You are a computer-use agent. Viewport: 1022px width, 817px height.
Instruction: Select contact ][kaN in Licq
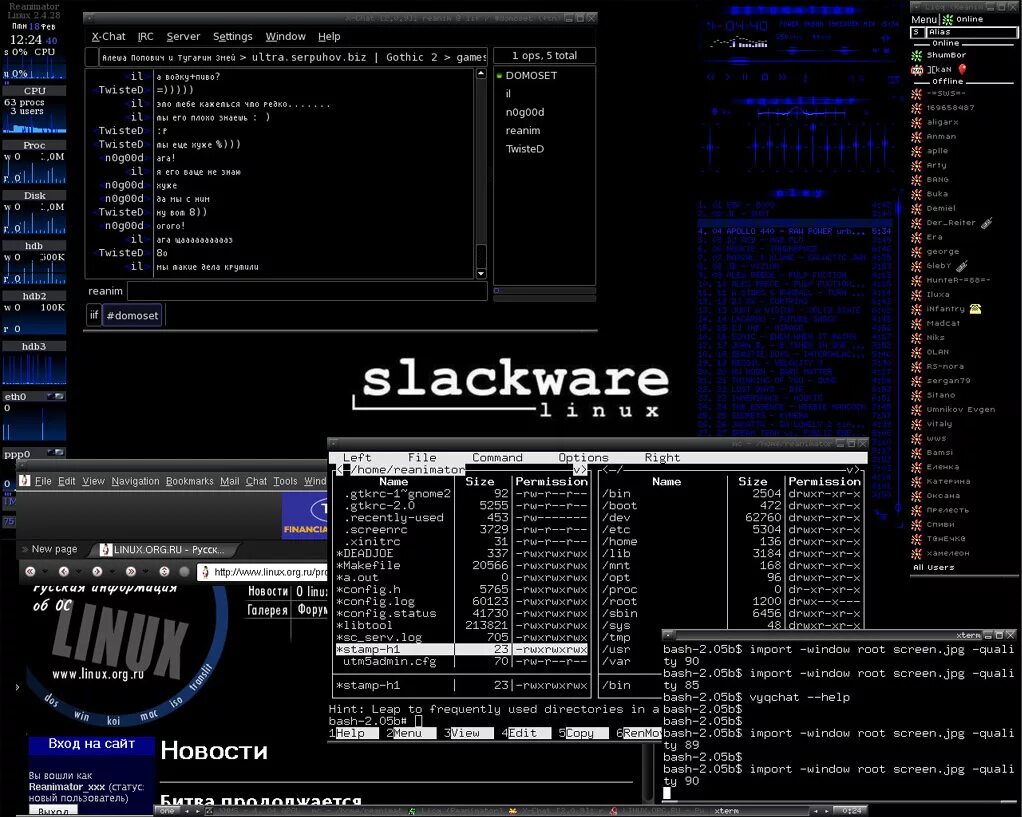[x=939, y=70]
